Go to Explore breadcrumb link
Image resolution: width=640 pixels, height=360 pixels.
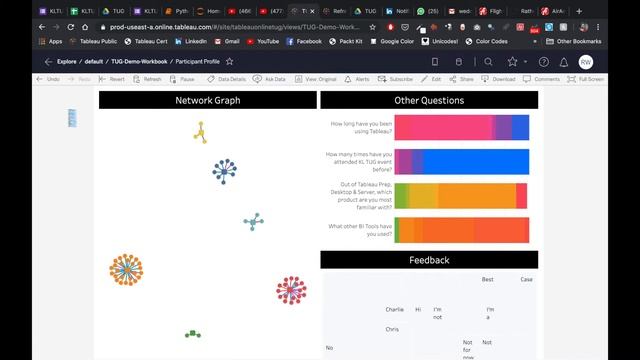(67, 62)
